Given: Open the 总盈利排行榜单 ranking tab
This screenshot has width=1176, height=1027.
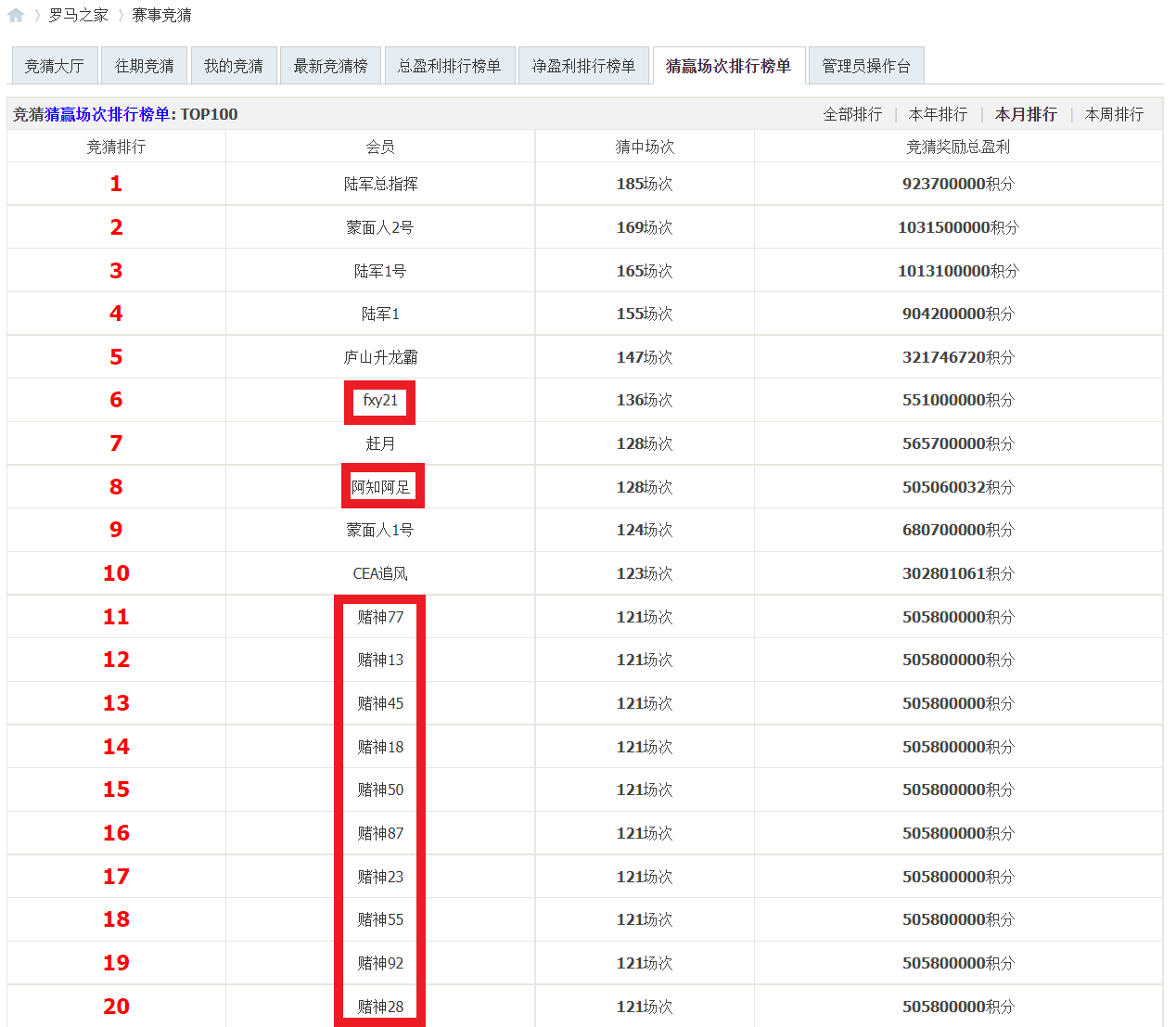Looking at the screenshot, I should click(x=450, y=65).
